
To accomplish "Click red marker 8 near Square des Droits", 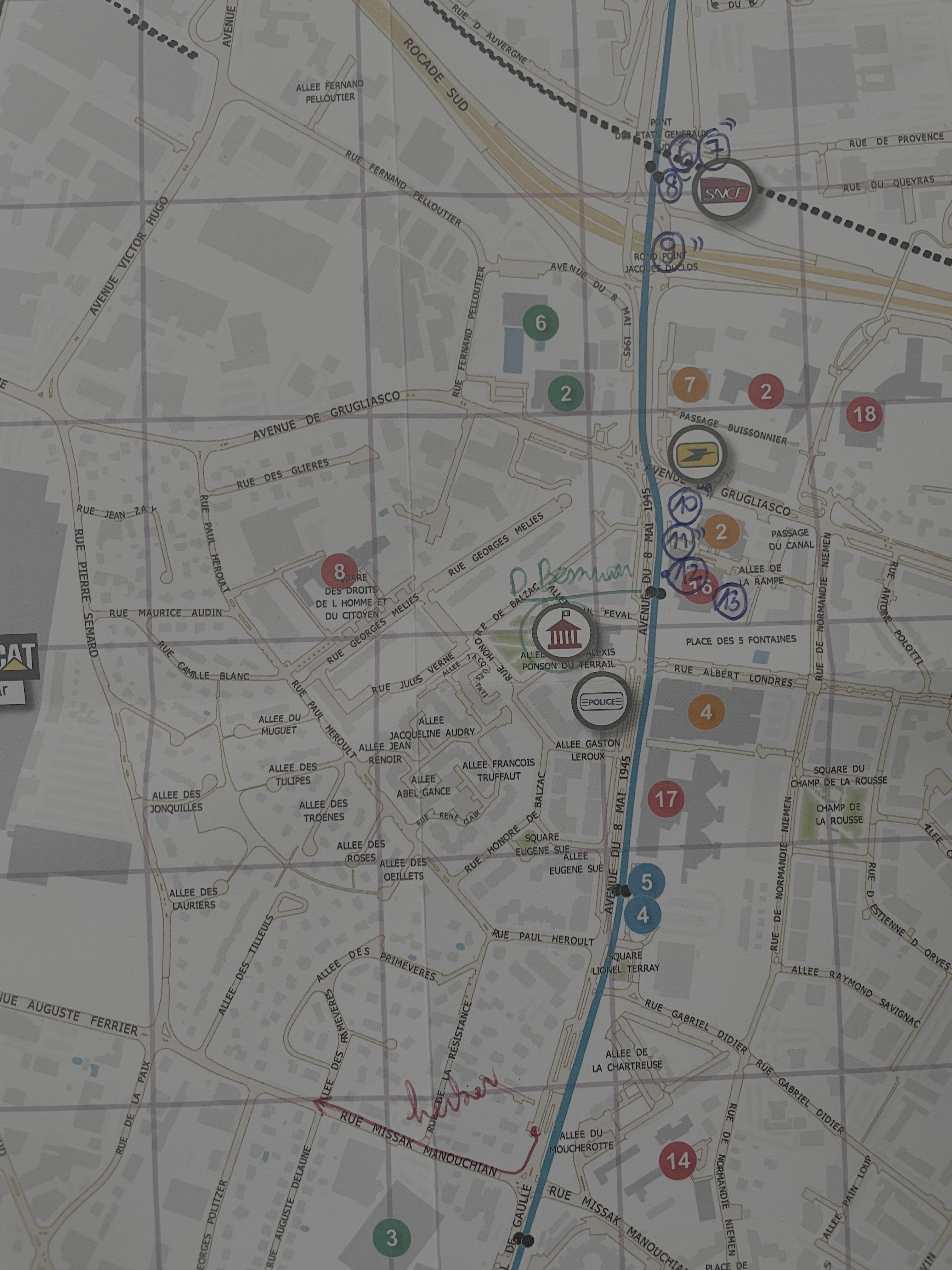I will [x=339, y=571].
